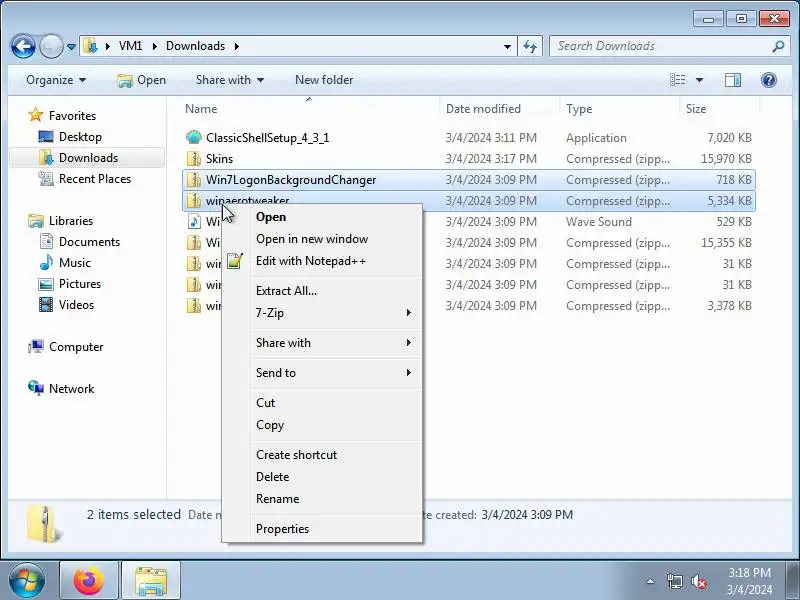Open the Windows Start menu orb
Viewport: 800px width, 600px height.
tap(27, 581)
